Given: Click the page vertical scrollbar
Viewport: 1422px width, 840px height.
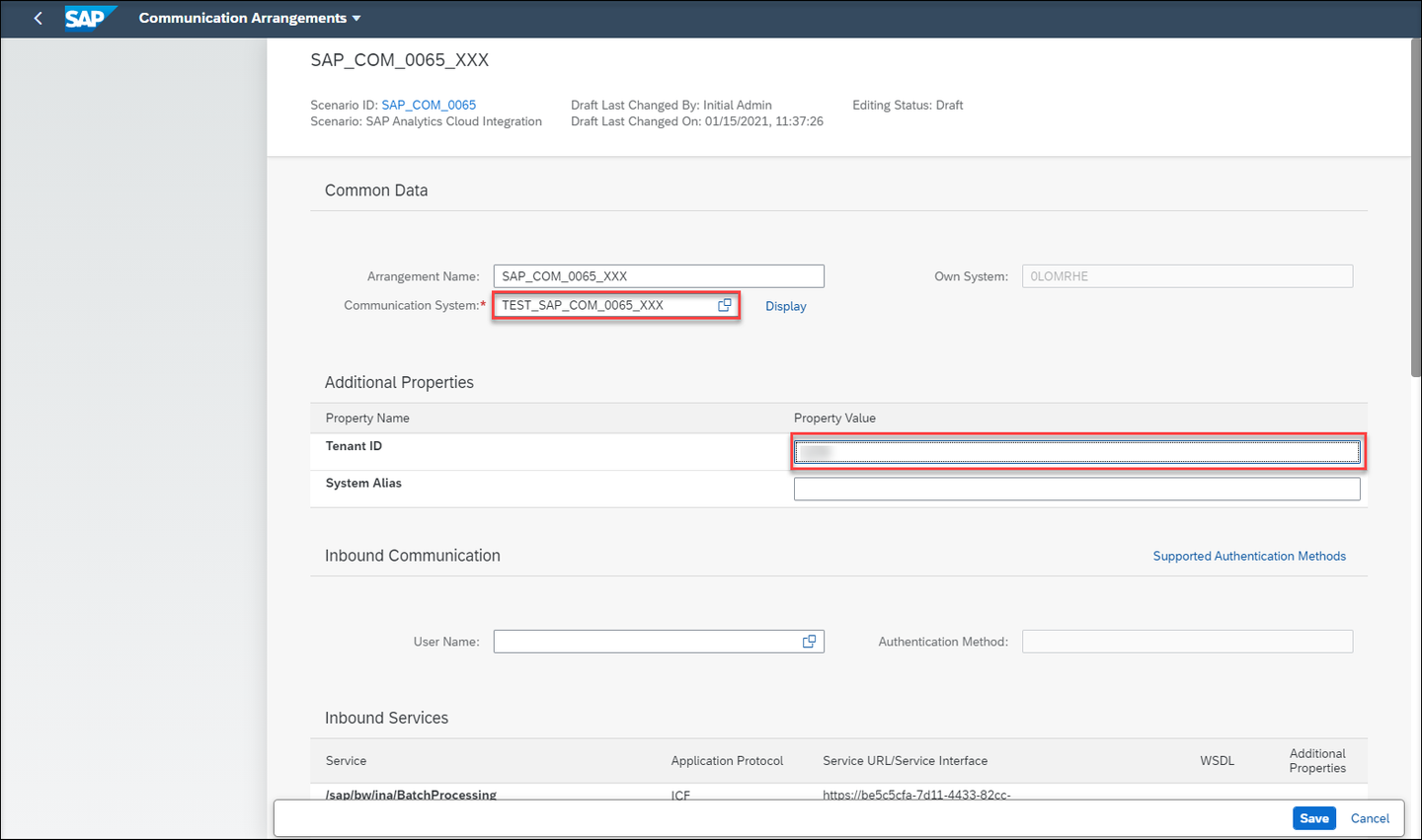Looking at the screenshot, I should (x=1416, y=207).
